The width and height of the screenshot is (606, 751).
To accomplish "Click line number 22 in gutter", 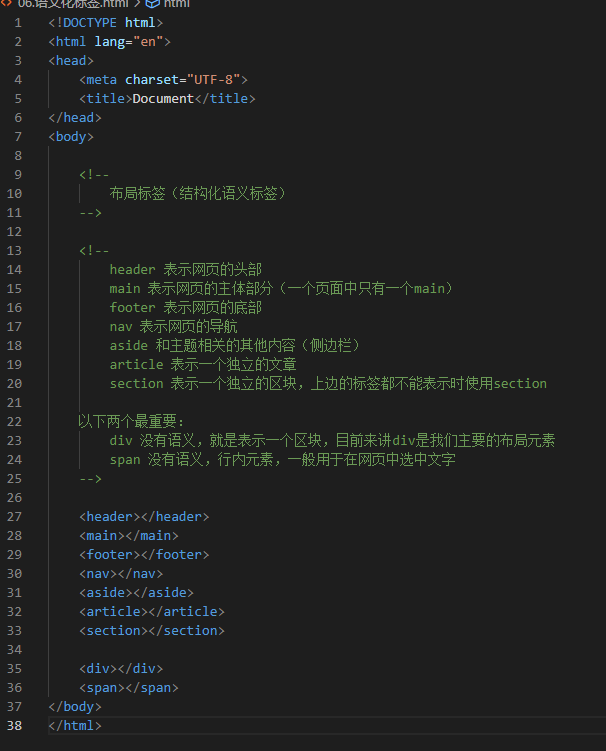I will tap(14, 422).
